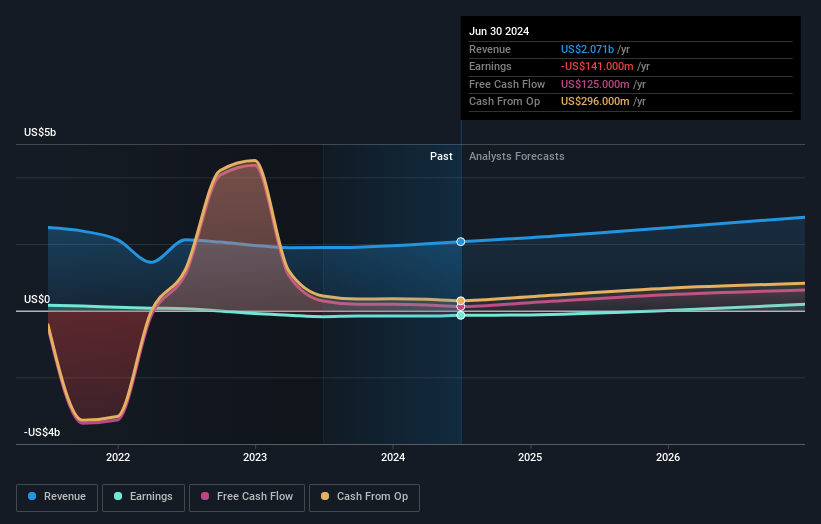Click the US$0 y-axis label
Viewport: 821px width, 524px height.
pos(37,299)
